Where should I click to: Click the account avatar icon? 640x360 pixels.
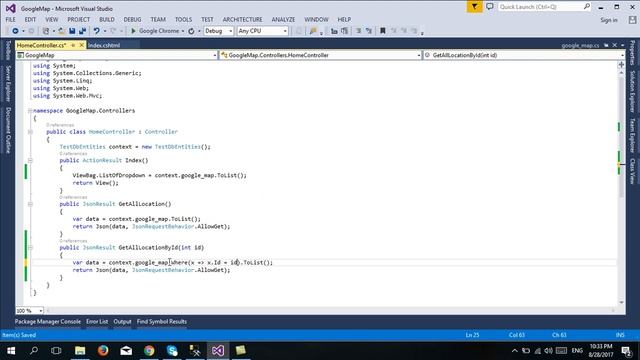pos(632,20)
